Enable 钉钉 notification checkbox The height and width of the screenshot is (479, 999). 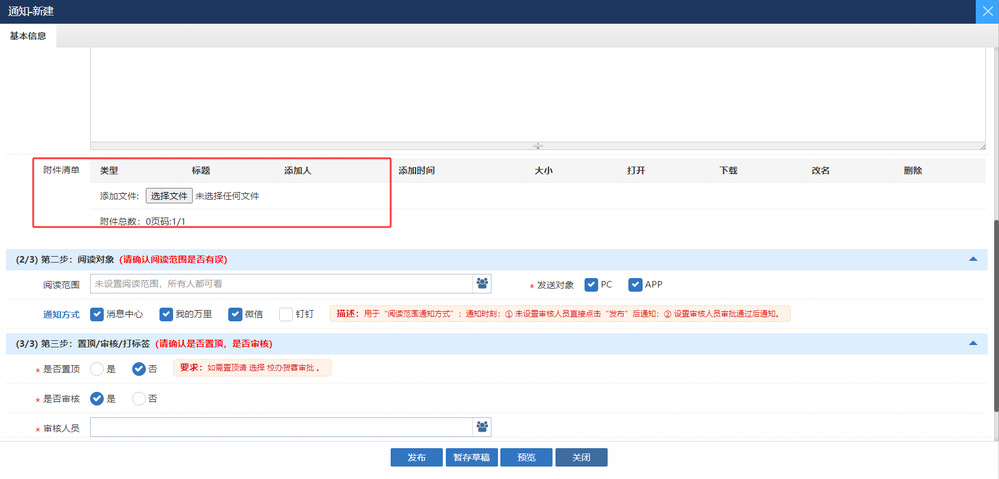pos(286,314)
